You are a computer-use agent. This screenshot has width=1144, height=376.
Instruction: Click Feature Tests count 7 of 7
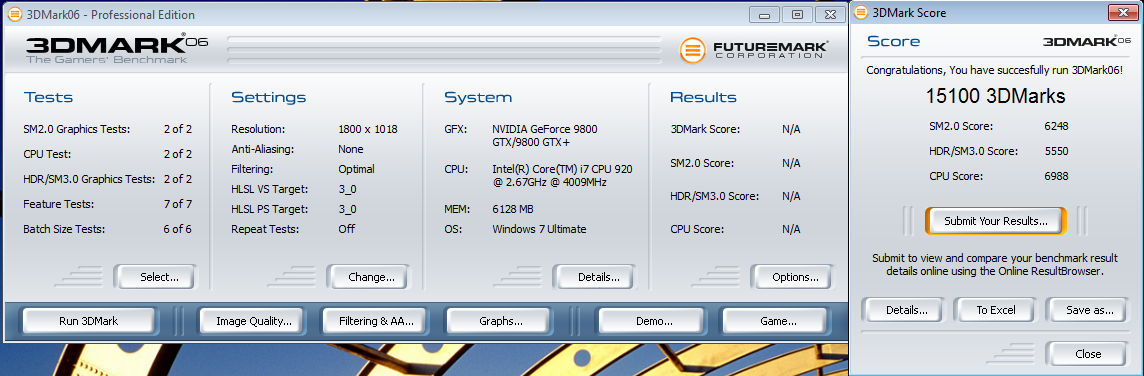point(177,204)
